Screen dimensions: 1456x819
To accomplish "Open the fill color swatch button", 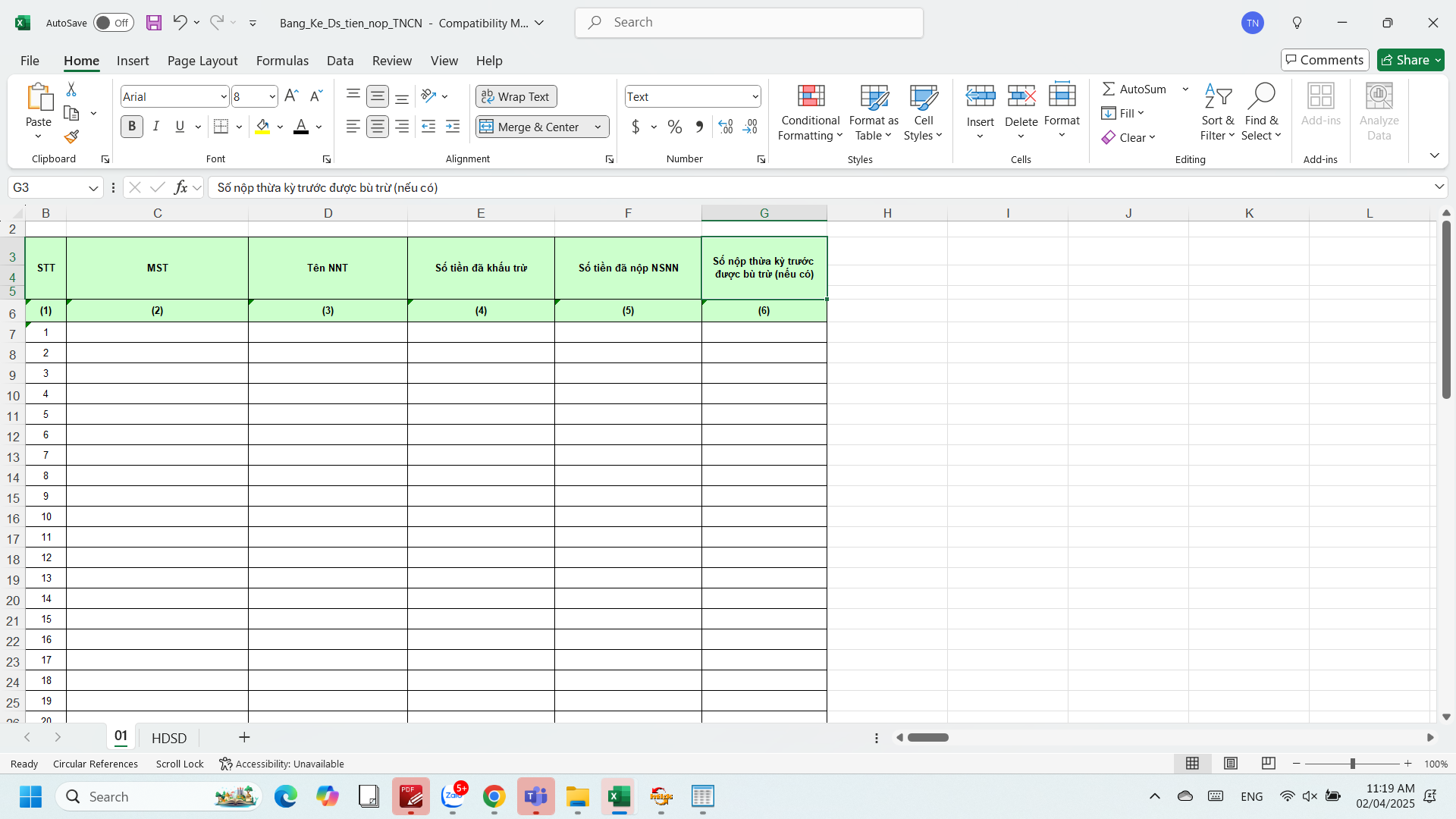I will coord(262,127).
